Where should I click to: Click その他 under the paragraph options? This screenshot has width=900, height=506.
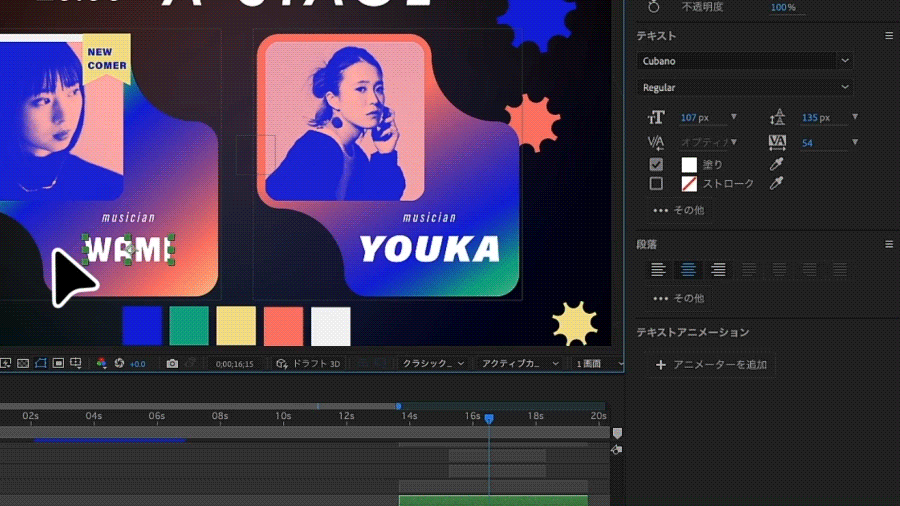tap(678, 298)
